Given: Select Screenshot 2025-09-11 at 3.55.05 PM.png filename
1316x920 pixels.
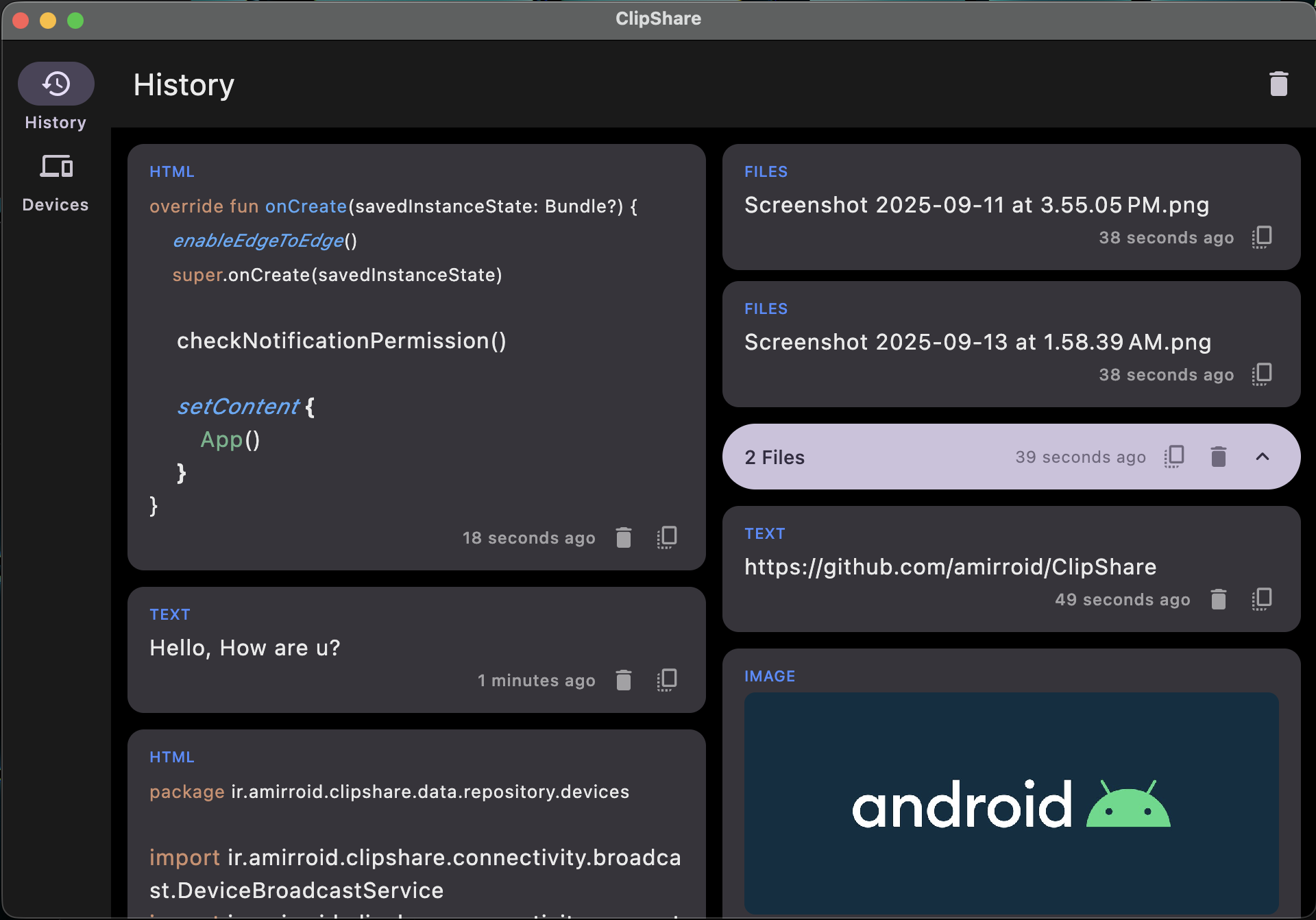Looking at the screenshot, I should [x=976, y=205].
